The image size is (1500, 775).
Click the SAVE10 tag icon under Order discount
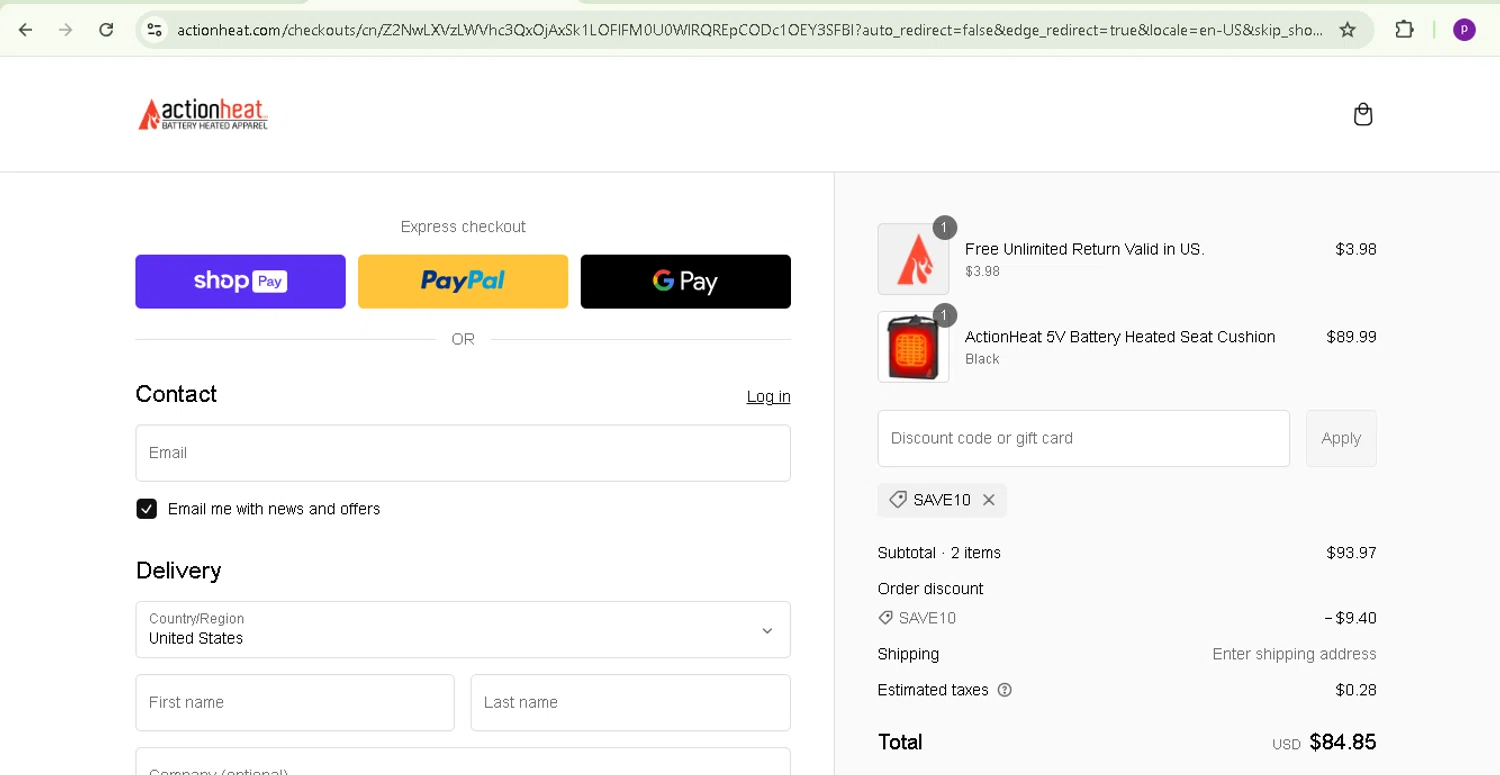click(885, 618)
